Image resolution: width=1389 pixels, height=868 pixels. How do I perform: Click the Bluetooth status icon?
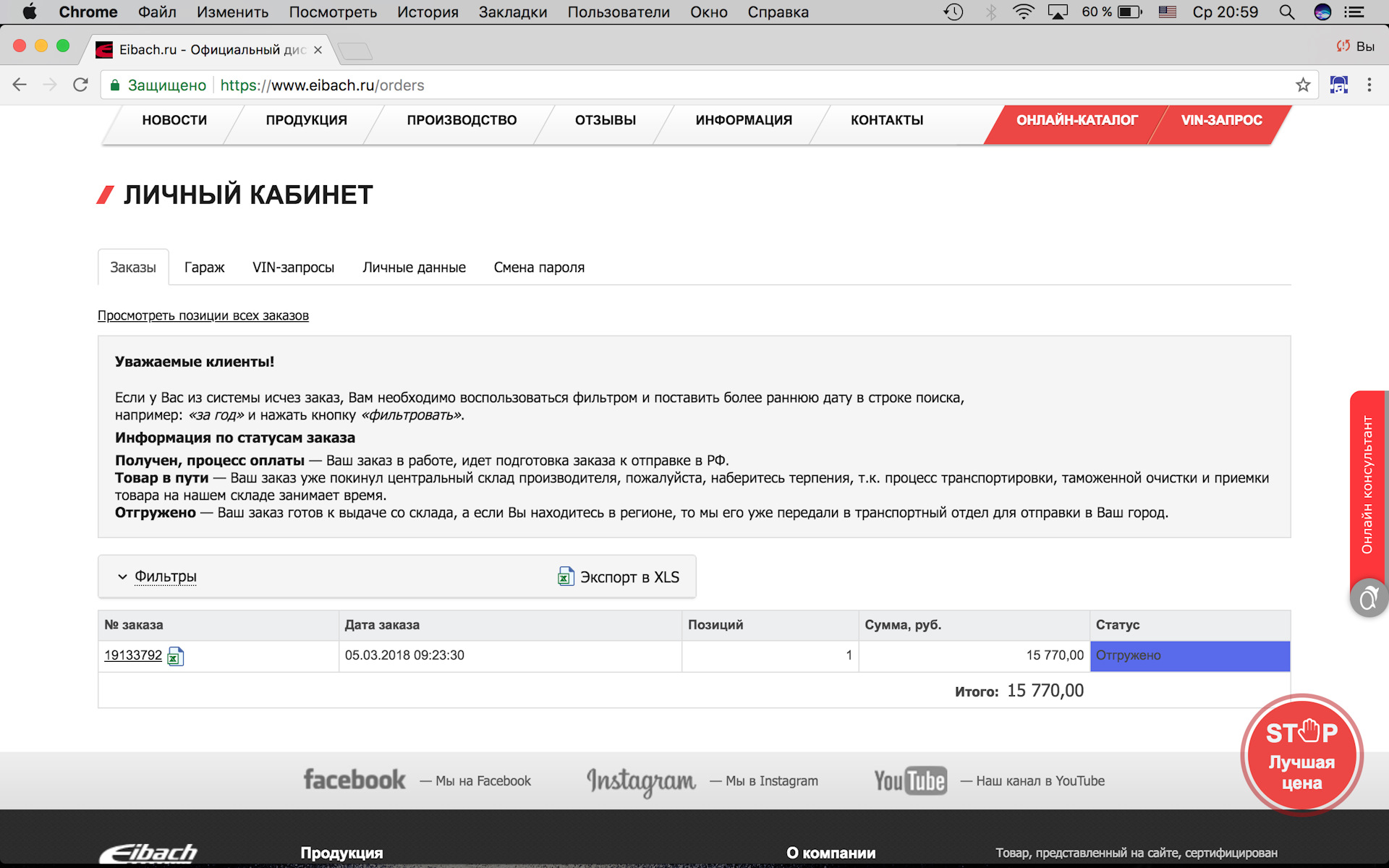[x=991, y=12]
